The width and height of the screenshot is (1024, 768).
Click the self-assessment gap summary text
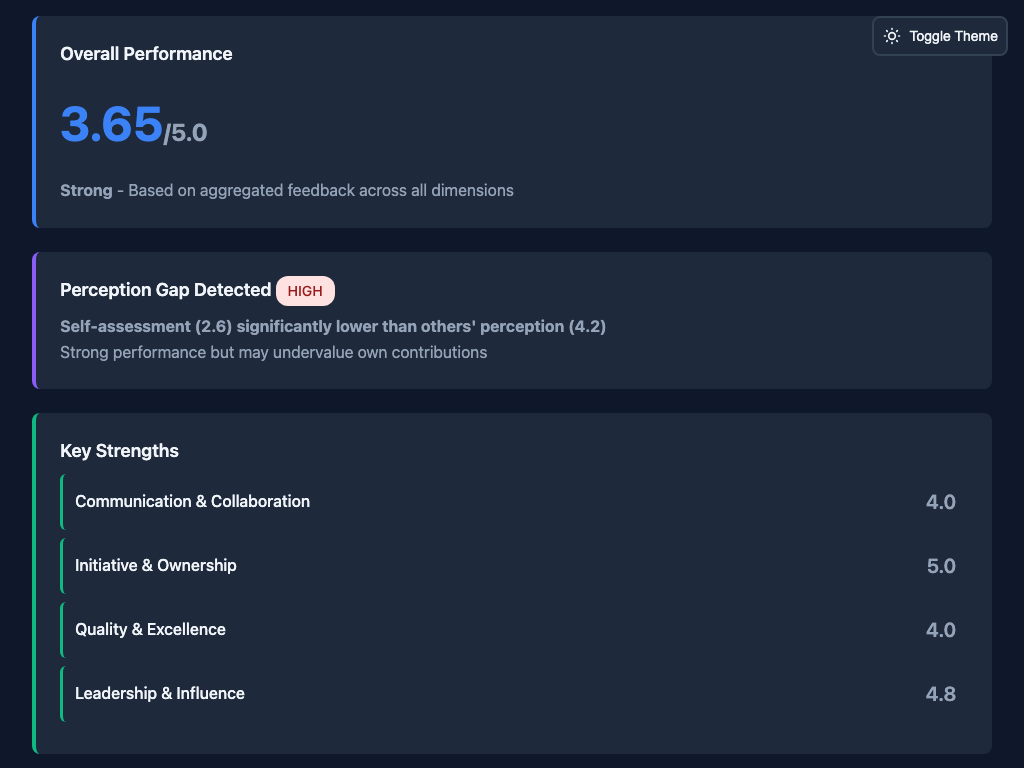pyautogui.click(x=333, y=326)
